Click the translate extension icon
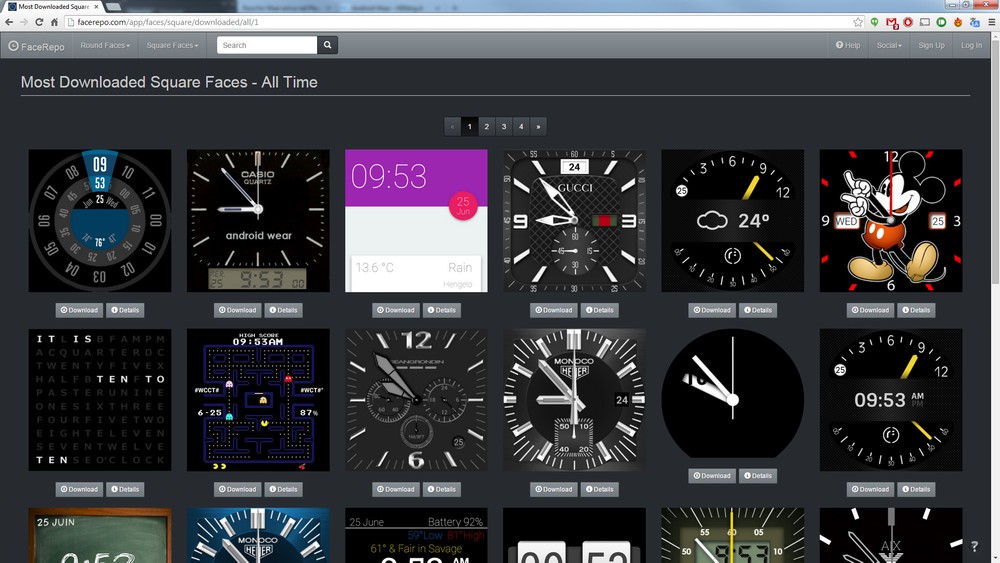The height and width of the screenshot is (563, 1000). coord(974,22)
